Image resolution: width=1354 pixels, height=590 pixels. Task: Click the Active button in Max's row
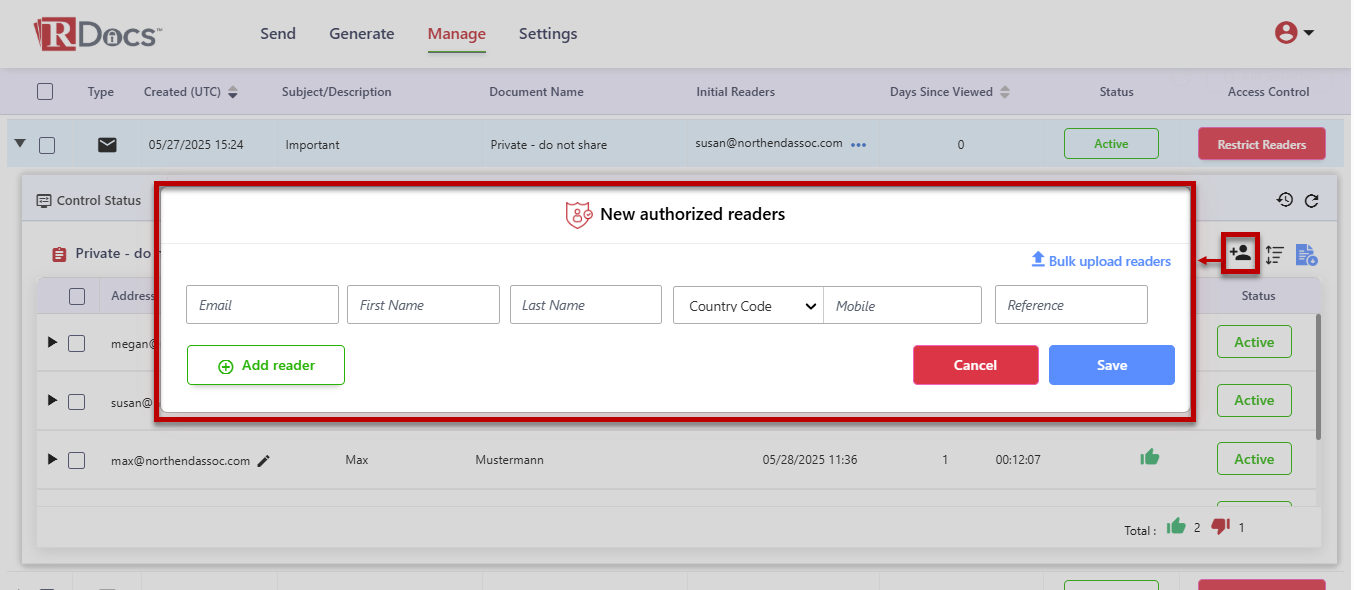tap(1254, 459)
